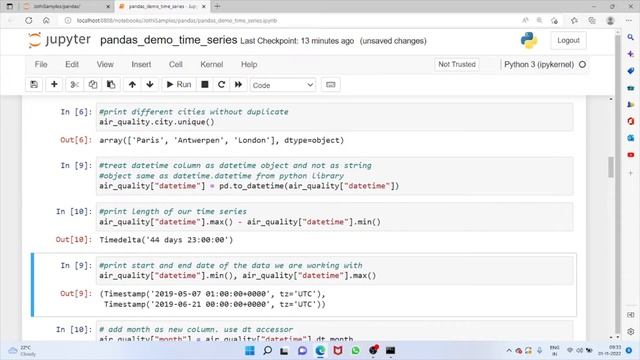Select the Timestamp '2019-06-21' output line
640x360 pixels.
[215, 304]
